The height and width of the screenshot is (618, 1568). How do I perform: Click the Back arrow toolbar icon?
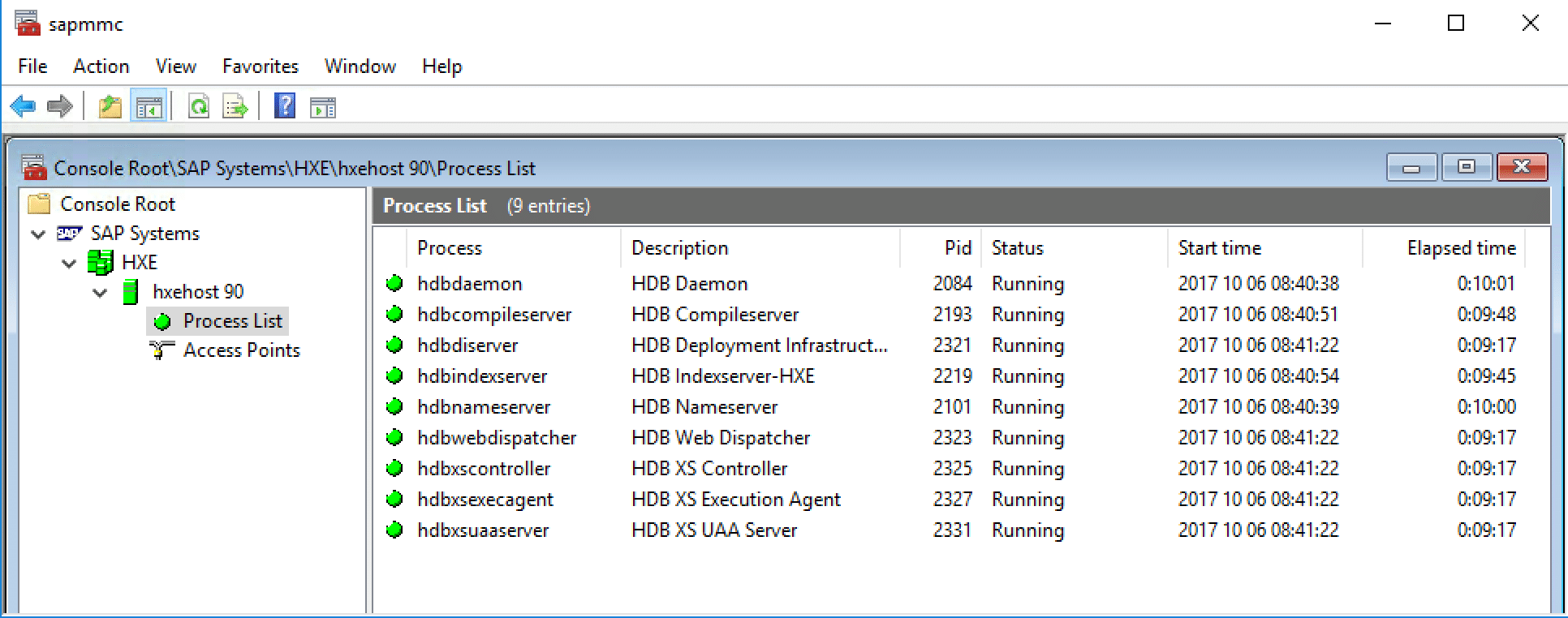(23, 107)
